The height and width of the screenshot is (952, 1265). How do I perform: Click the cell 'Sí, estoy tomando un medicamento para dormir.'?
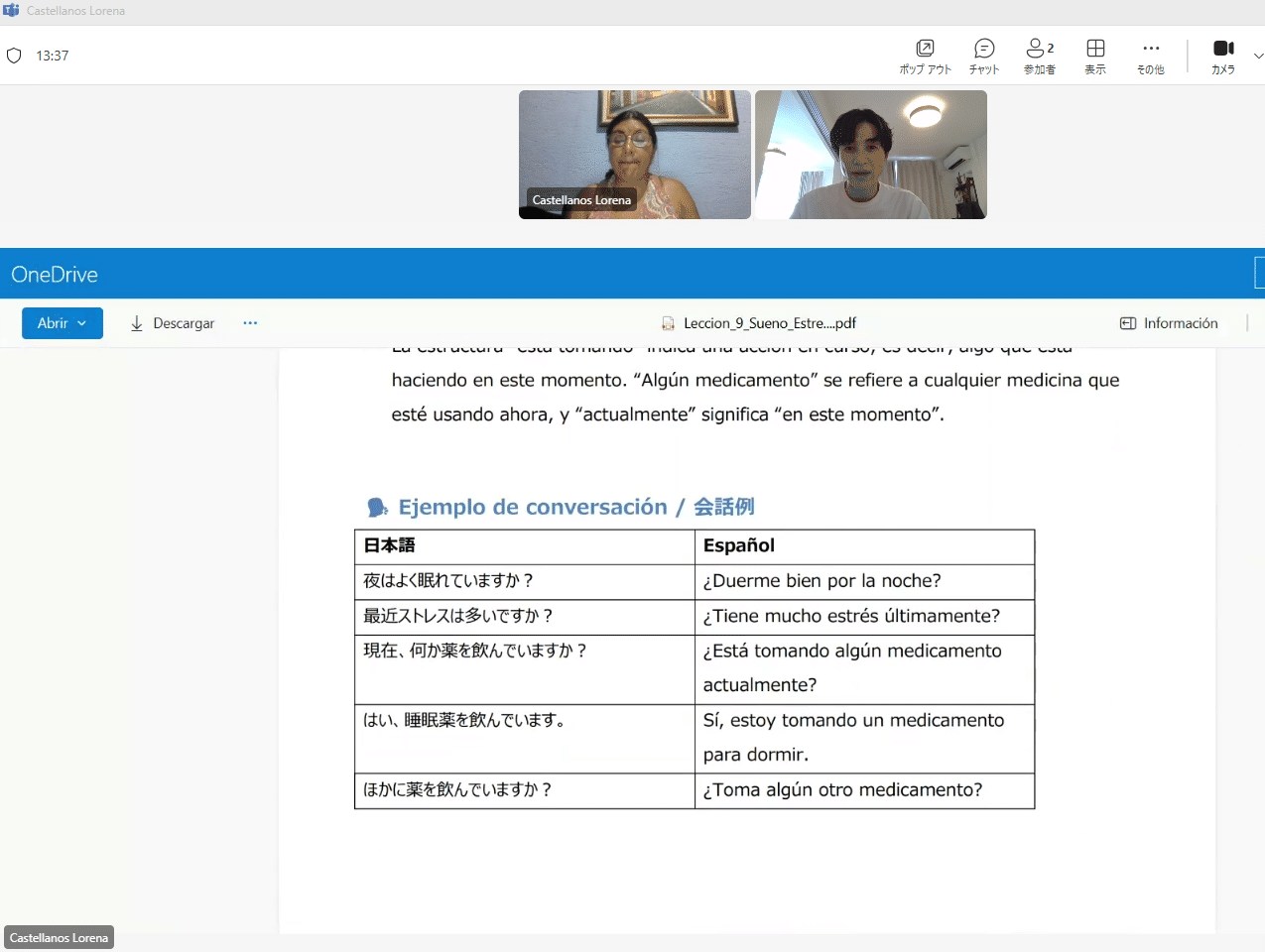(x=865, y=739)
